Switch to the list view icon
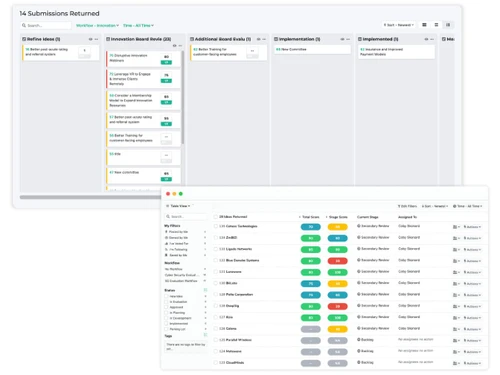This screenshot has height=375, width=500. point(436,25)
